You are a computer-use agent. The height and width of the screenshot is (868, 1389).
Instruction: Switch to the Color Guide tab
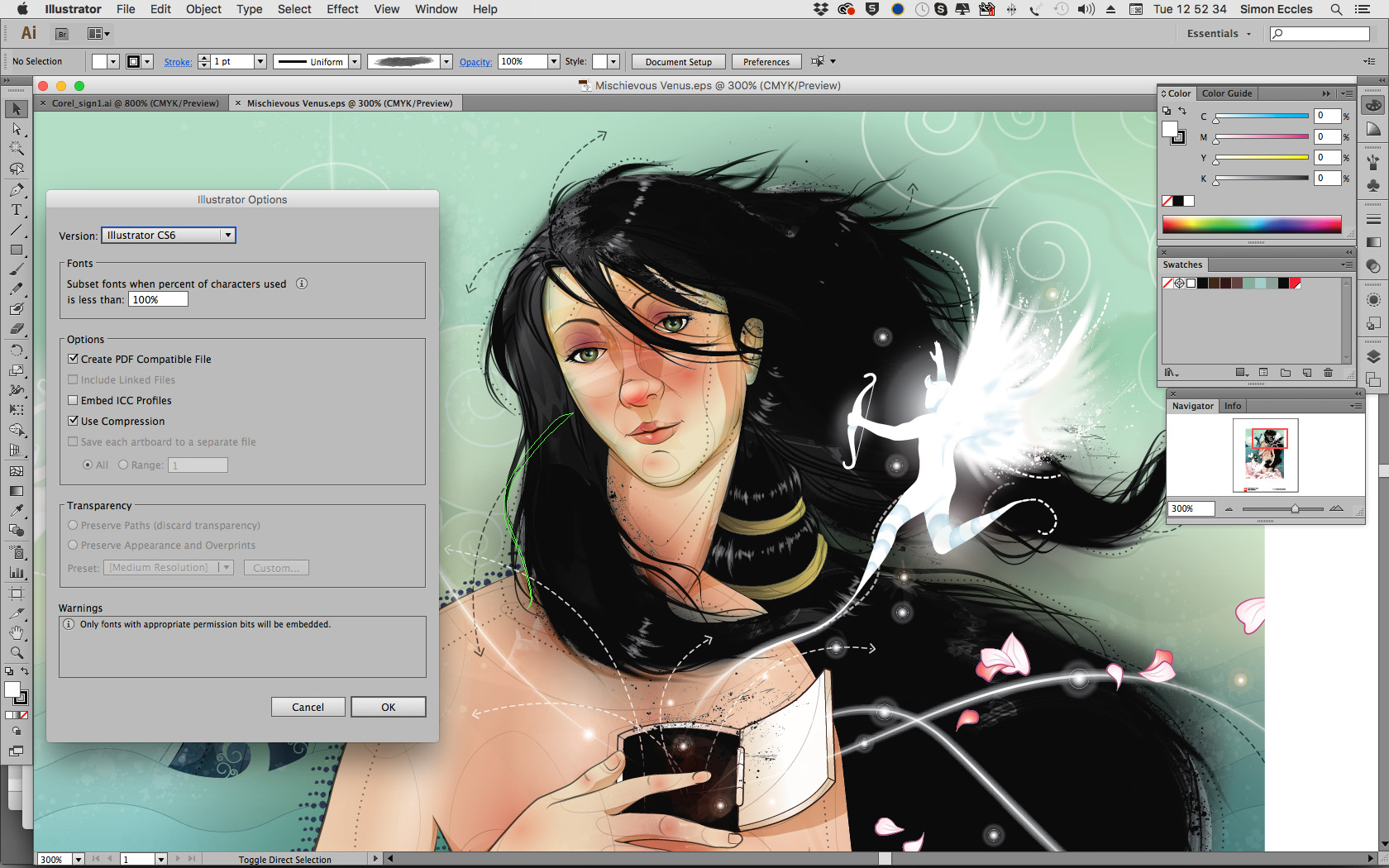(1227, 93)
